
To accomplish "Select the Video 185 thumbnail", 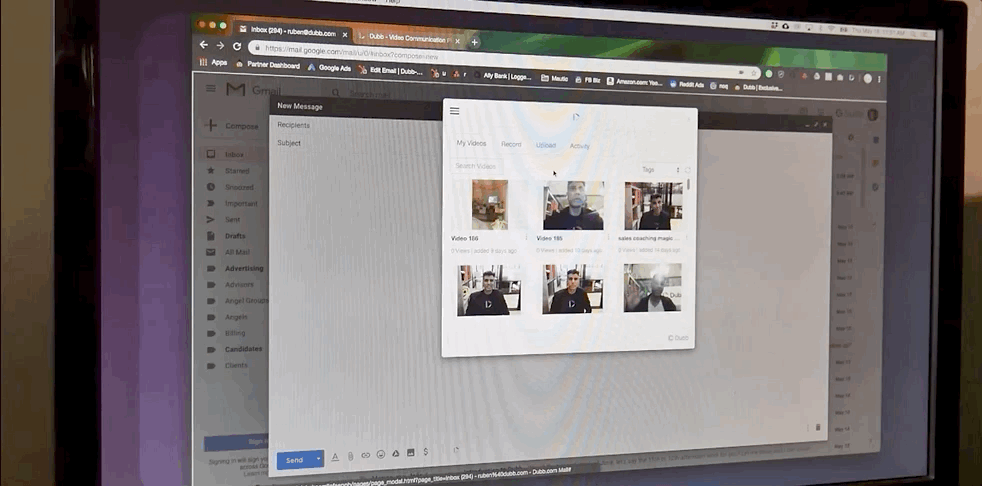I will pos(574,205).
